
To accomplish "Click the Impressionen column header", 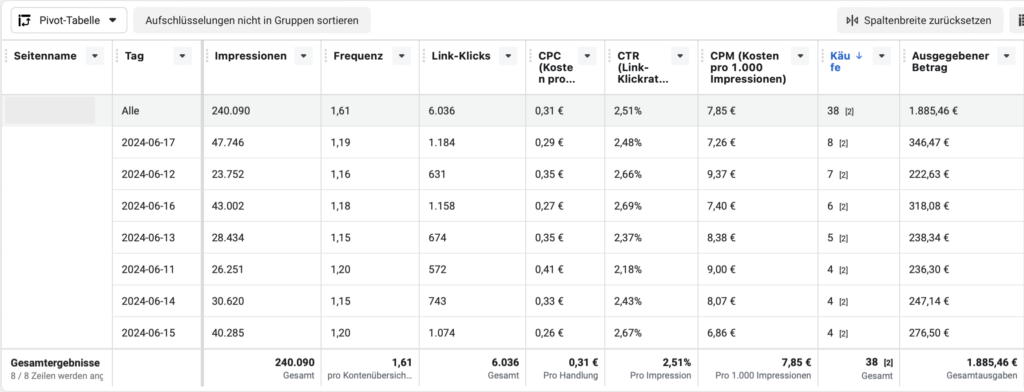I will (x=251, y=56).
